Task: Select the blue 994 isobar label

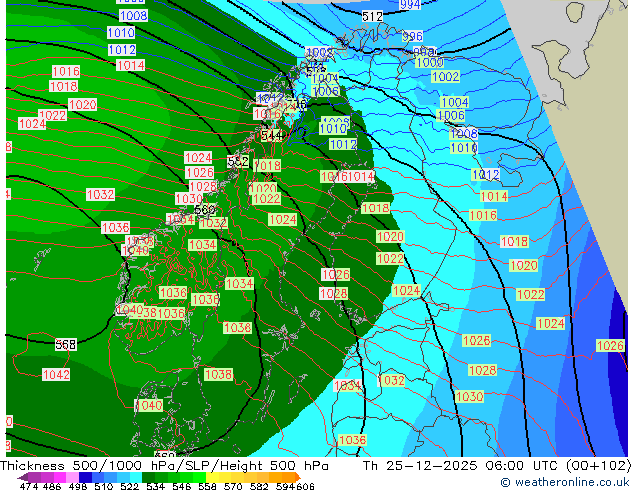Action: coord(410,4)
